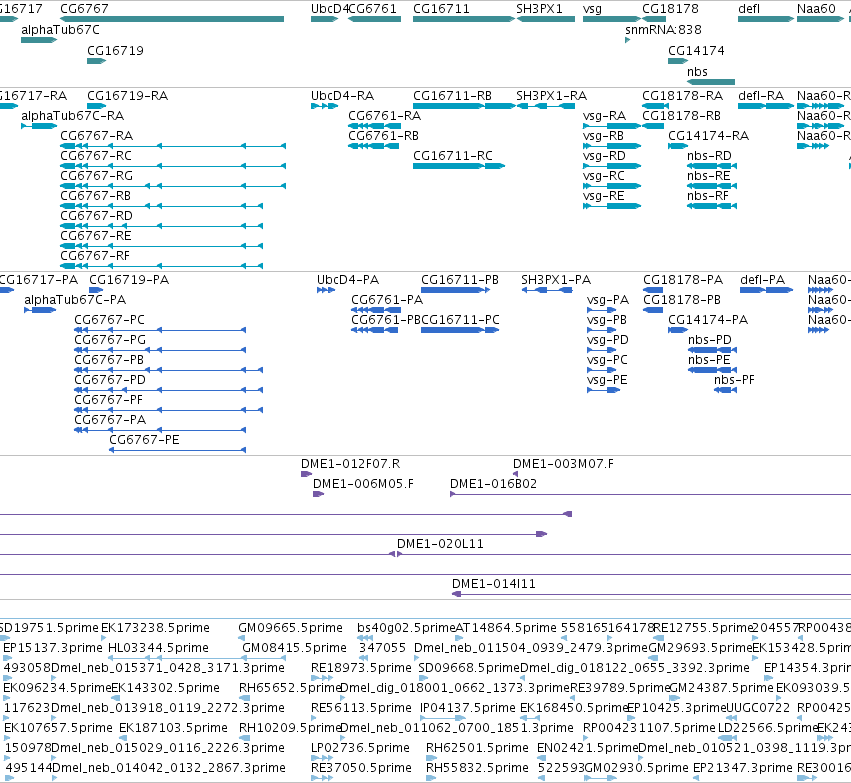Click transcript CG6767-RD label
This screenshot has height=783, width=851.
[97, 216]
